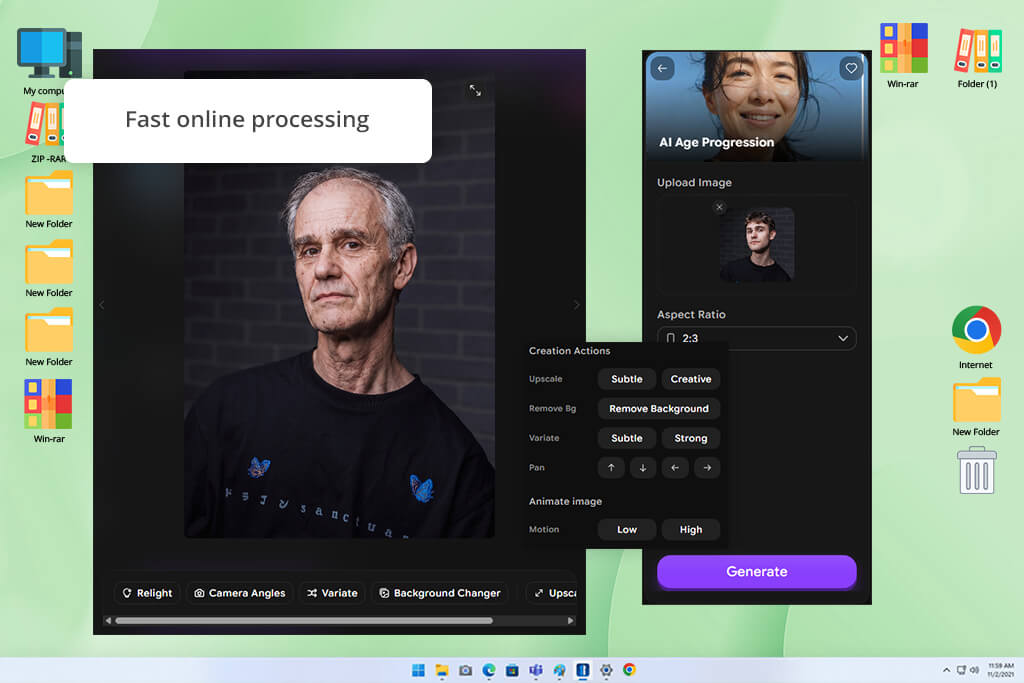The height and width of the screenshot is (683, 1024).
Task: Set motion to High
Action: coord(690,530)
